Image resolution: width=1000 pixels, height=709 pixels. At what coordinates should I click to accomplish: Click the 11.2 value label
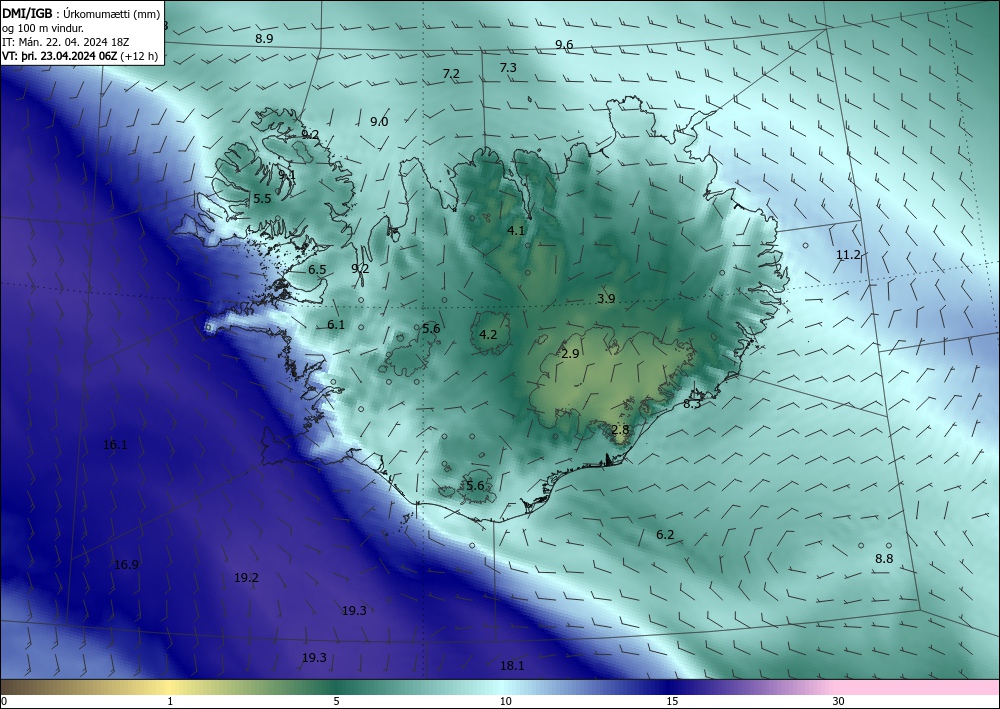coord(848,255)
